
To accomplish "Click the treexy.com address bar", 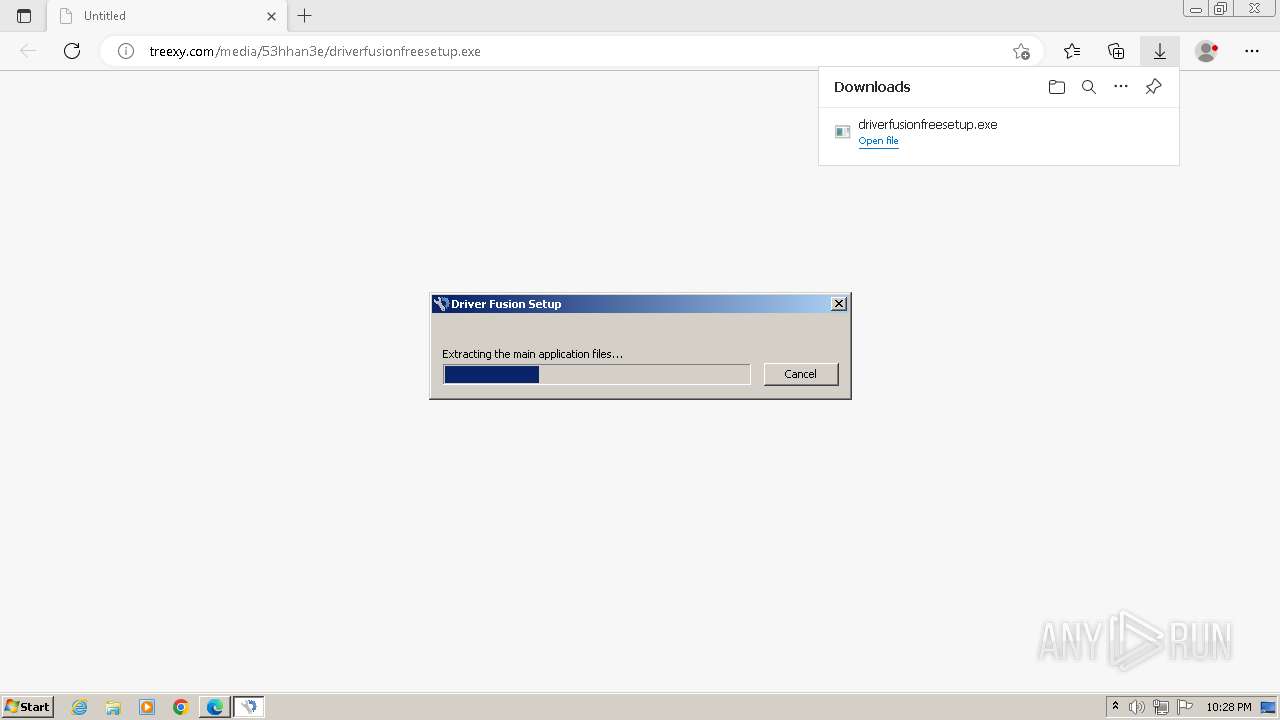I will (570, 51).
